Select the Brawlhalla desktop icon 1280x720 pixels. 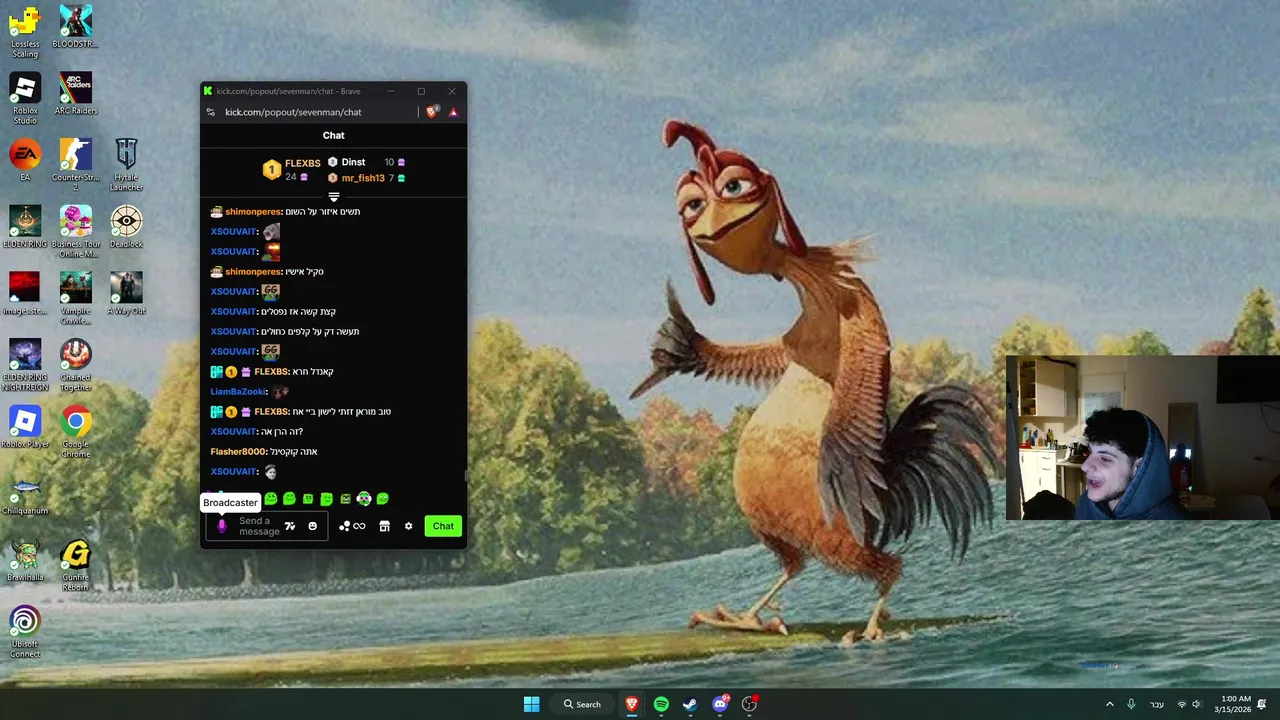pyautogui.click(x=25, y=562)
